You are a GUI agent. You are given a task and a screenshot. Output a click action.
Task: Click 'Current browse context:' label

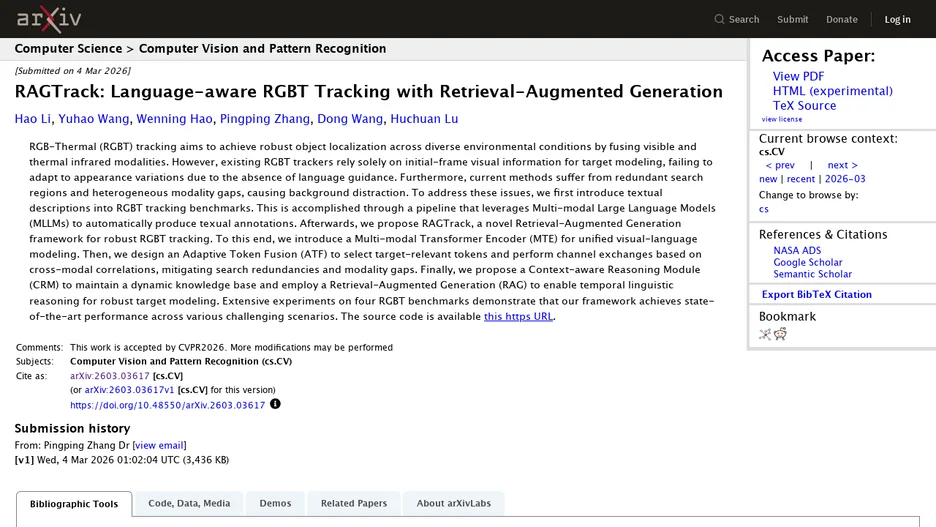coord(828,138)
